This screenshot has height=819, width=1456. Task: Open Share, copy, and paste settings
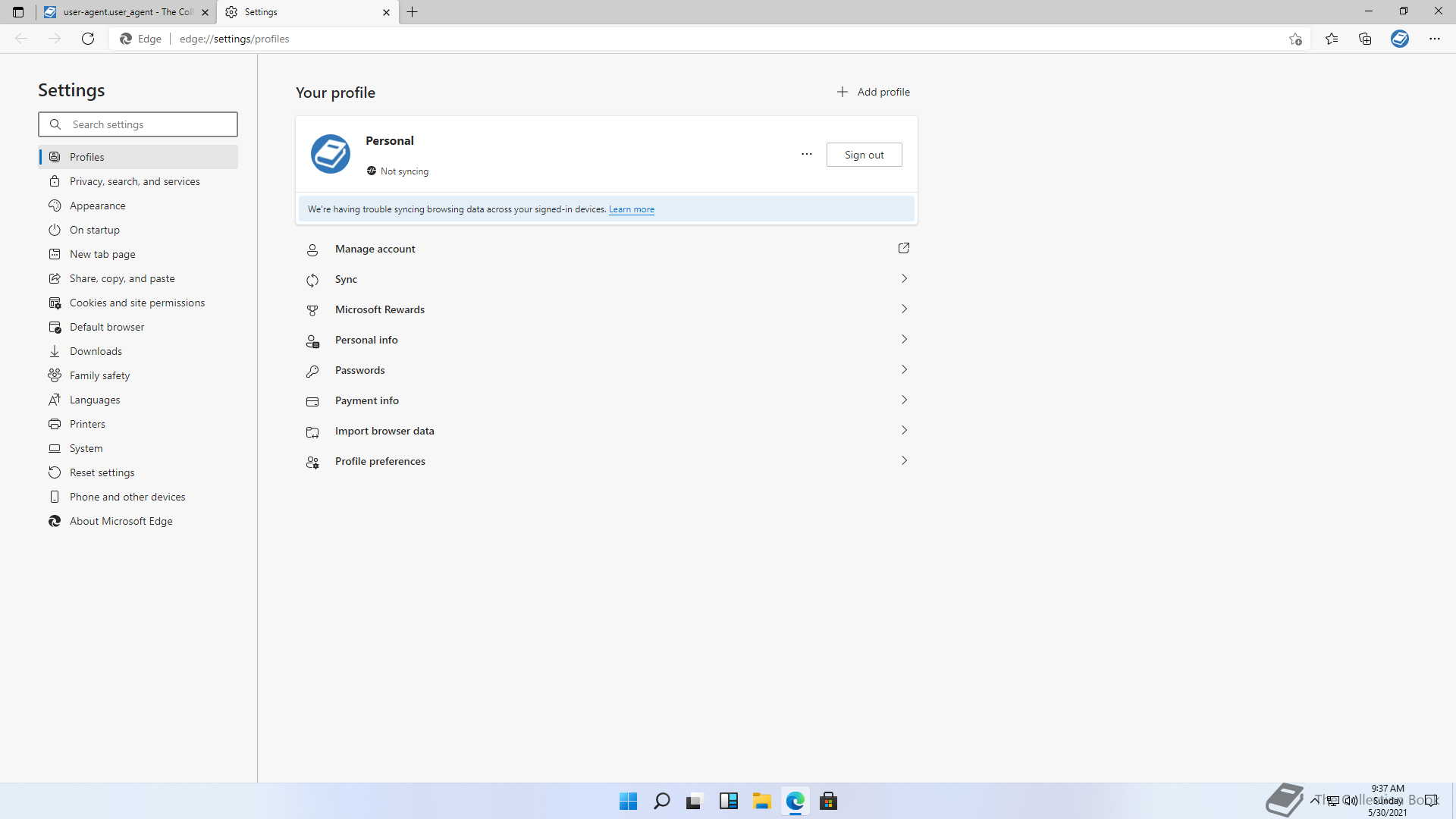click(138, 278)
